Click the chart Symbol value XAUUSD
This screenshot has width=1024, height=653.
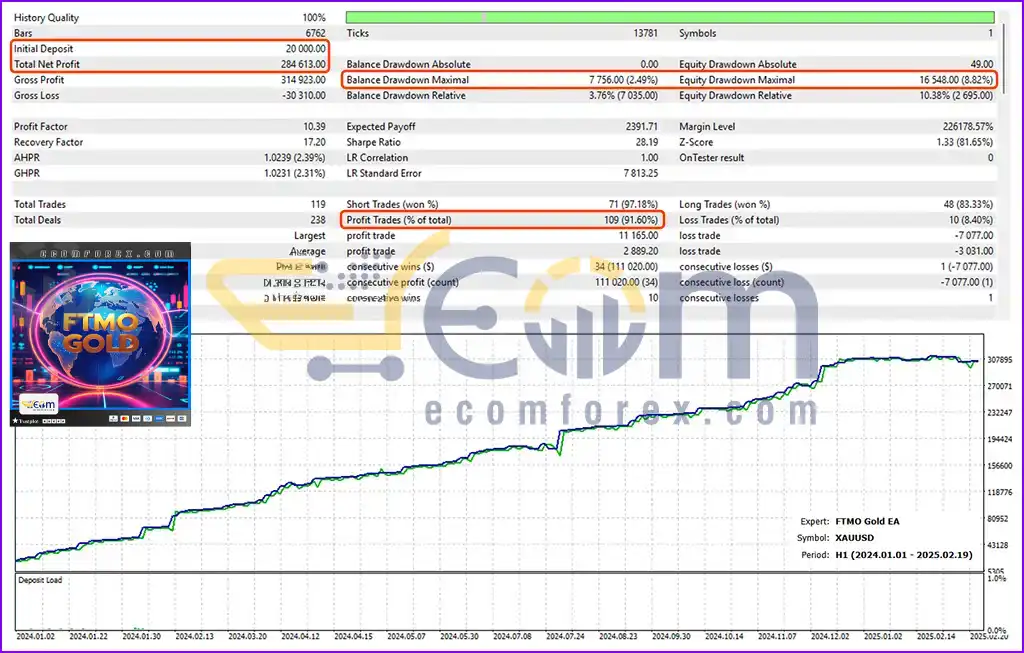(x=854, y=538)
